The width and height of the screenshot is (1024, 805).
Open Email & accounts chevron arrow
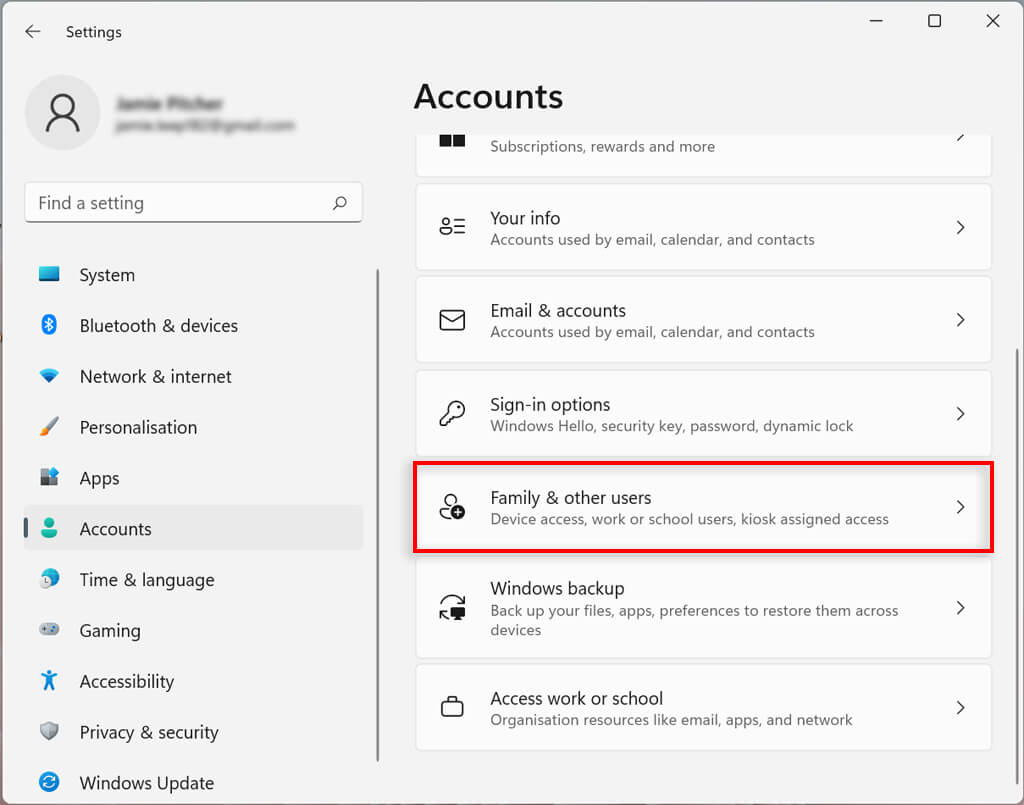click(x=960, y=320)
